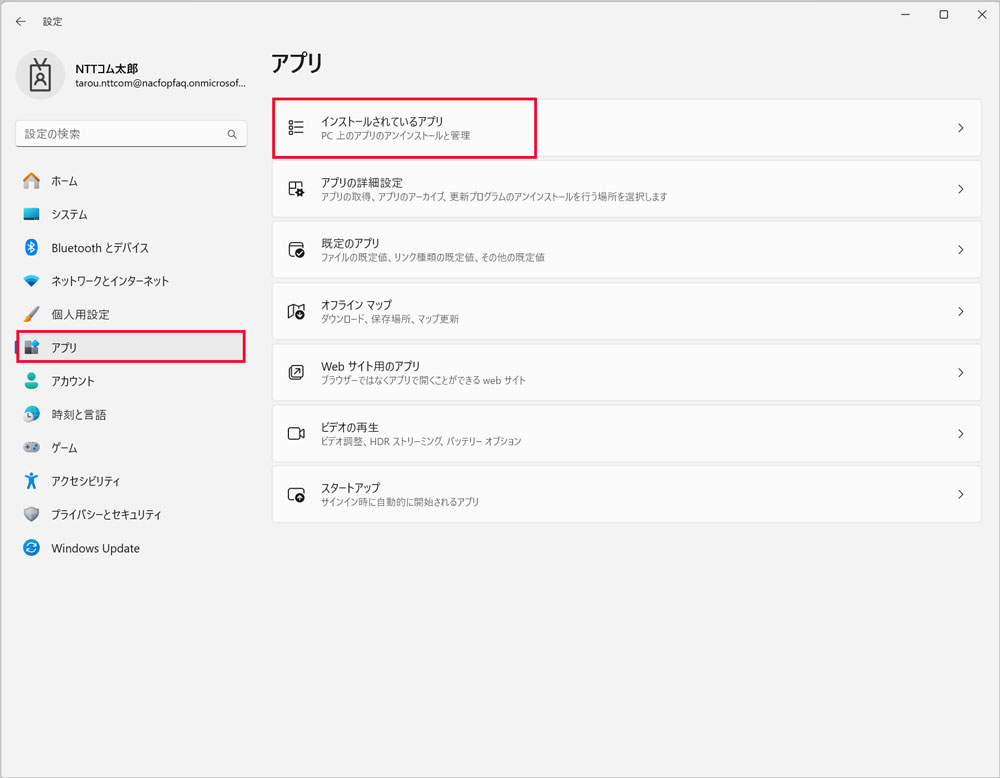This screenshot has height=778, width=1000.
Task: Go to ネットワークとインターネット settings
Action: click(x=110, y=281)
